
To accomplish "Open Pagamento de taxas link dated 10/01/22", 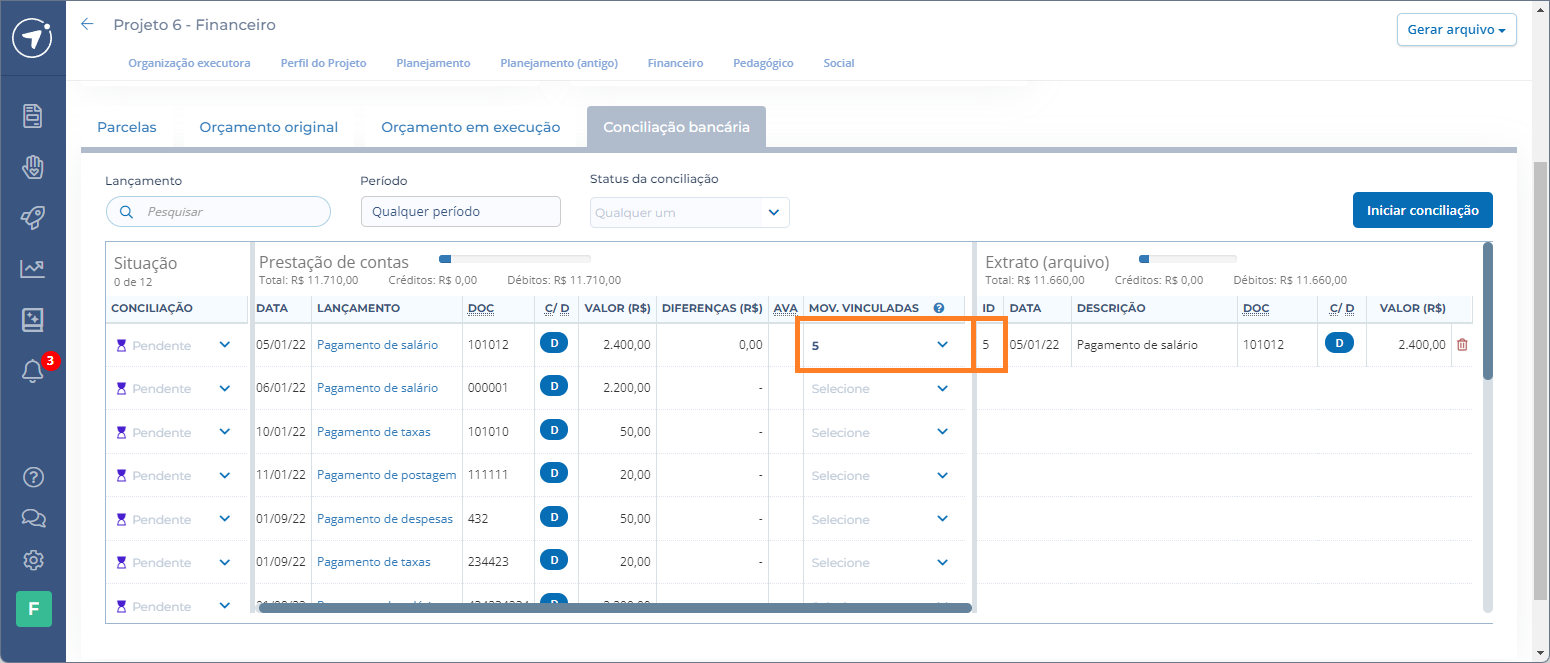I will coord(374,432).
